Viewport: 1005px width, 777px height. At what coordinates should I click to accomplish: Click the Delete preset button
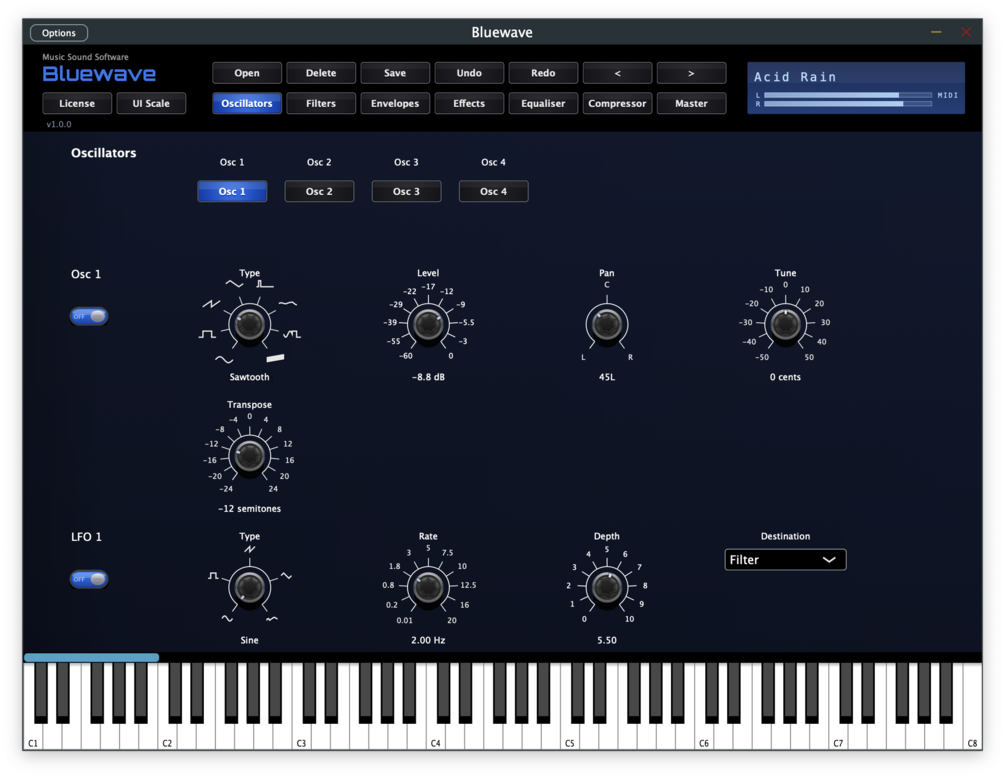pyautogui.click(x=320, y=73)
